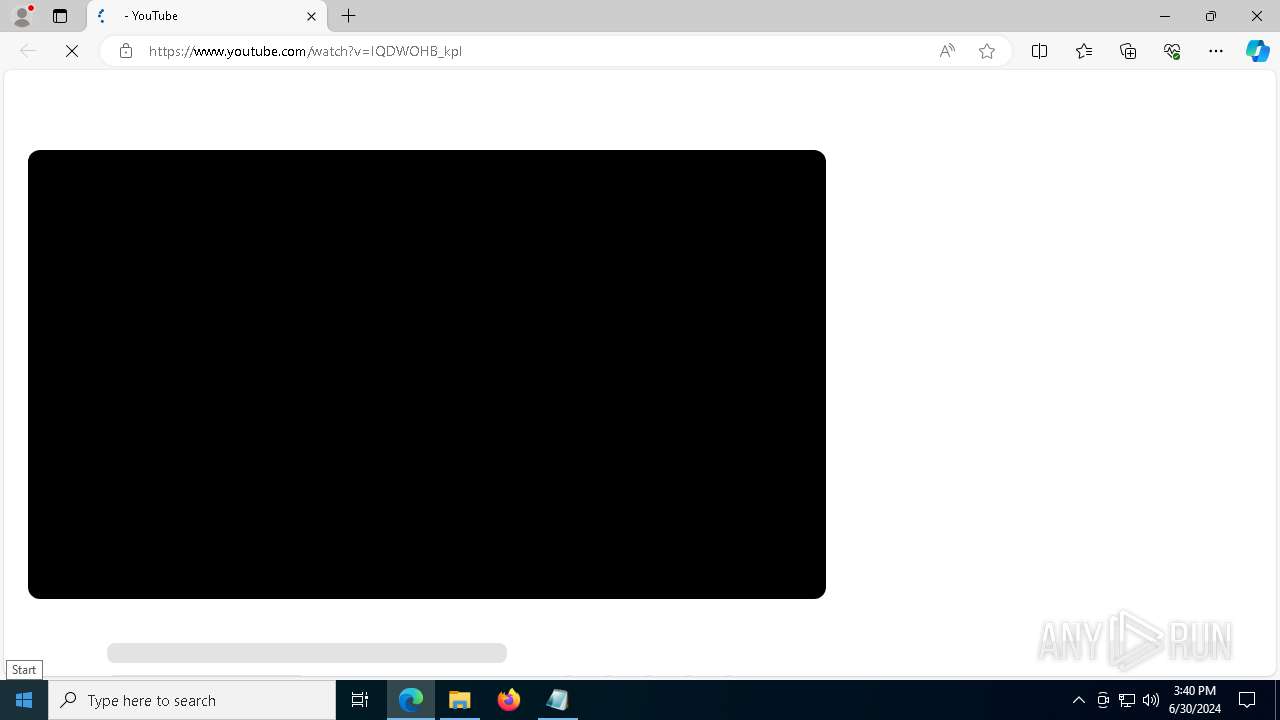The width and height of the screenshot is (1280, 720).
Task: Restore down the Edge window
Action: pos(1211,16)
